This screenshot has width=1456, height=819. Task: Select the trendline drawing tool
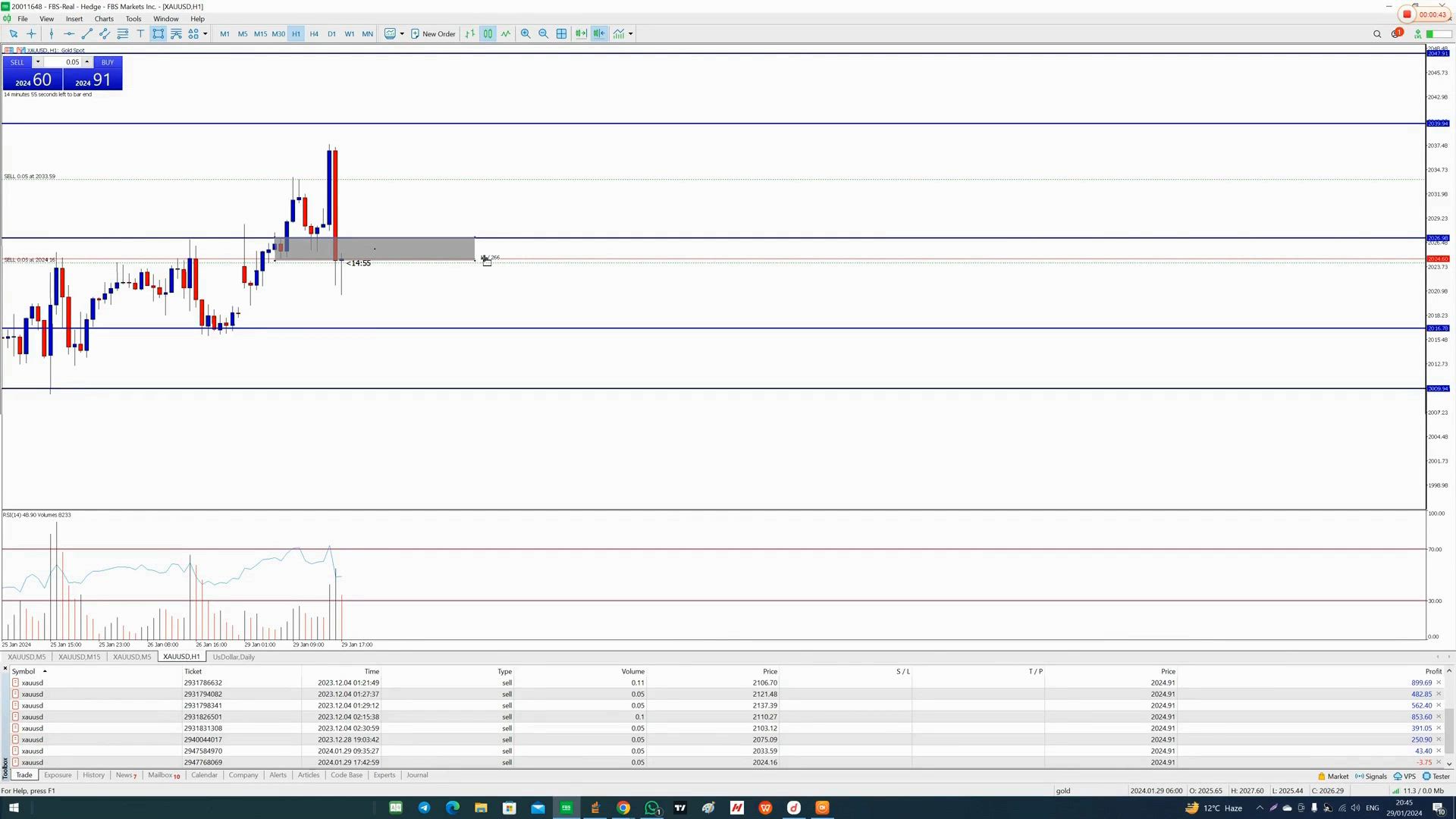86,33
